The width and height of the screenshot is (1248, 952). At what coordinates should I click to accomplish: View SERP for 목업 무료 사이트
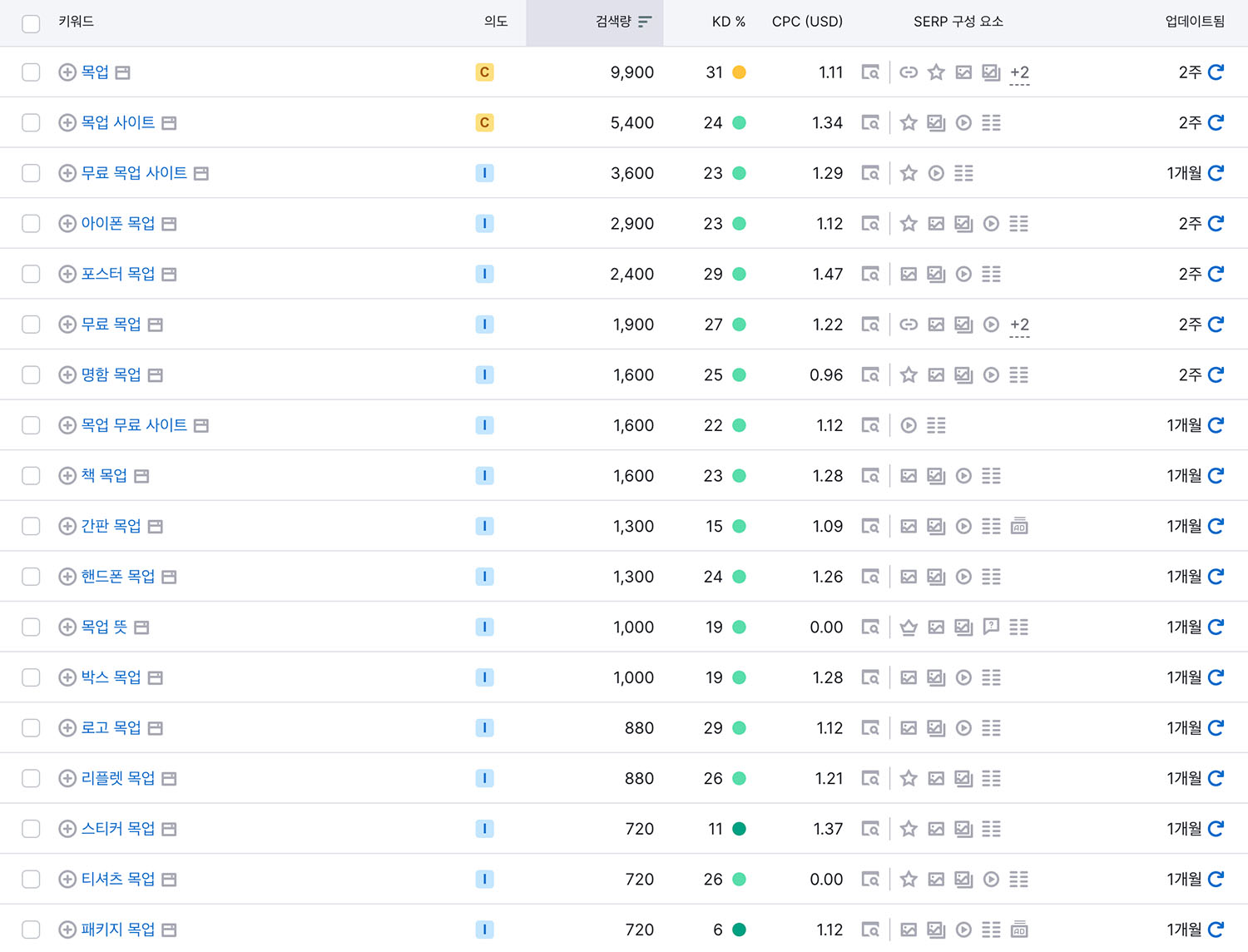tap(870, 425)
